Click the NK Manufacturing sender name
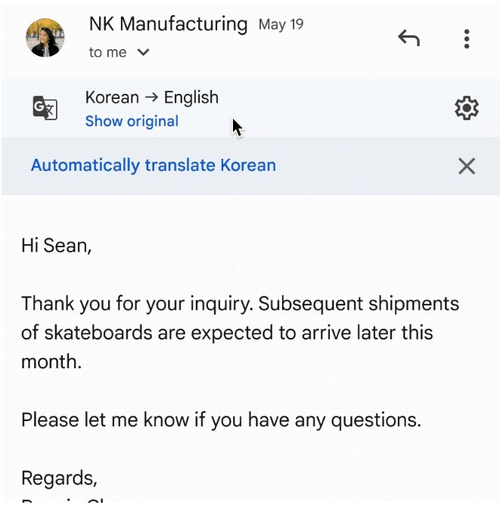 pos(168,24)
